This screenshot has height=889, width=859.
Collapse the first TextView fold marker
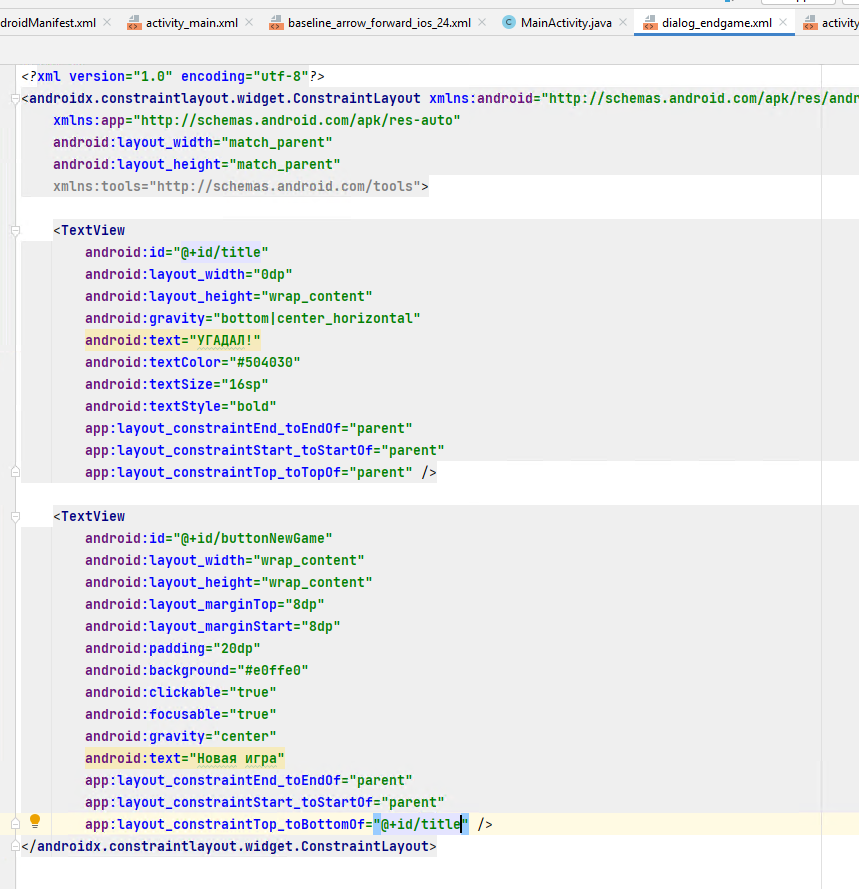tap(15, 231)
